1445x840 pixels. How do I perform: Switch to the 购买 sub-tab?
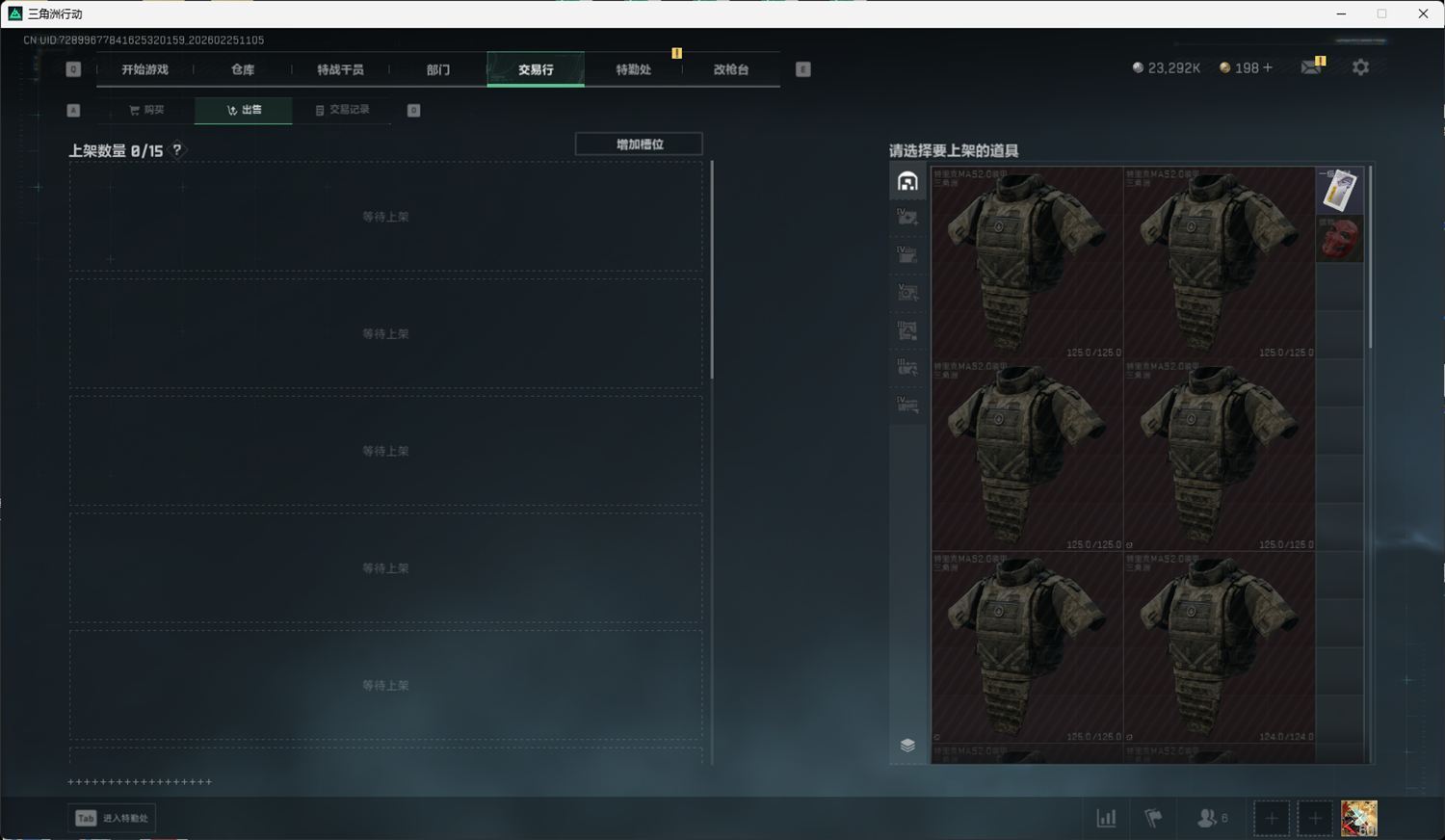point(146,110)
